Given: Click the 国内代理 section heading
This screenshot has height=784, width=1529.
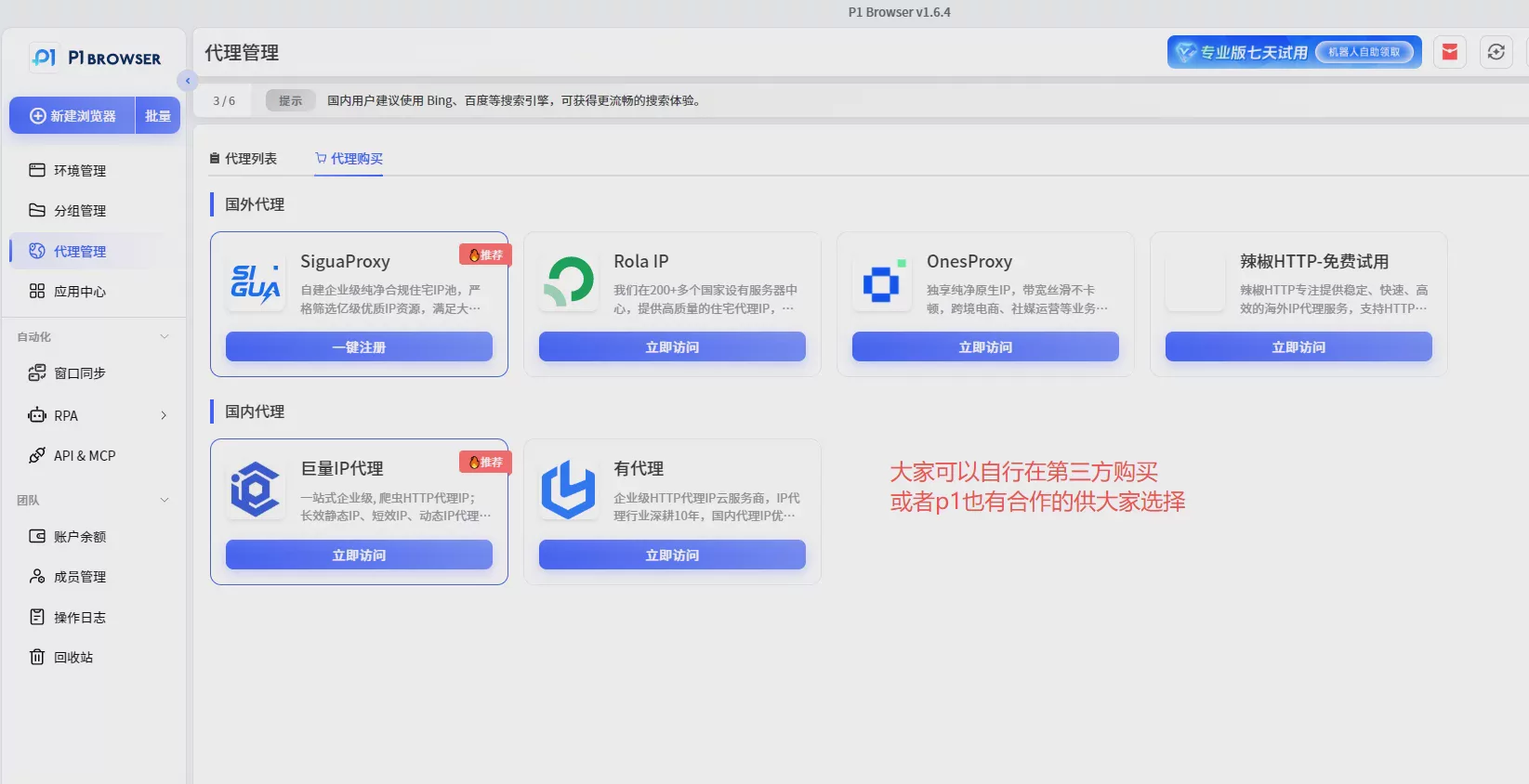Looking at the screenshot, I should (x=255, y=412).
